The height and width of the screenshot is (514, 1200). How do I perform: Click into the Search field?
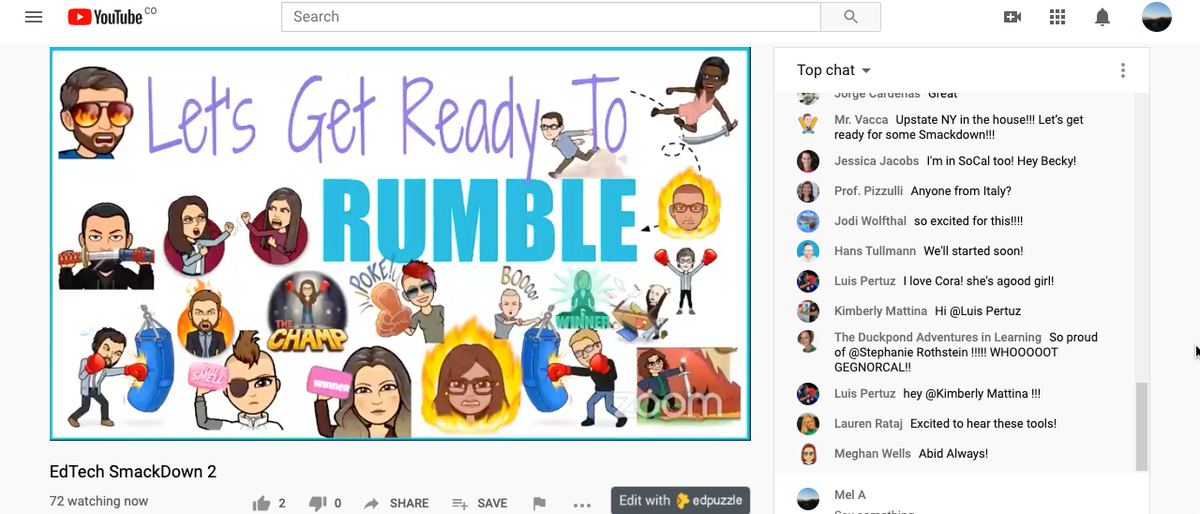pos(551,17)
